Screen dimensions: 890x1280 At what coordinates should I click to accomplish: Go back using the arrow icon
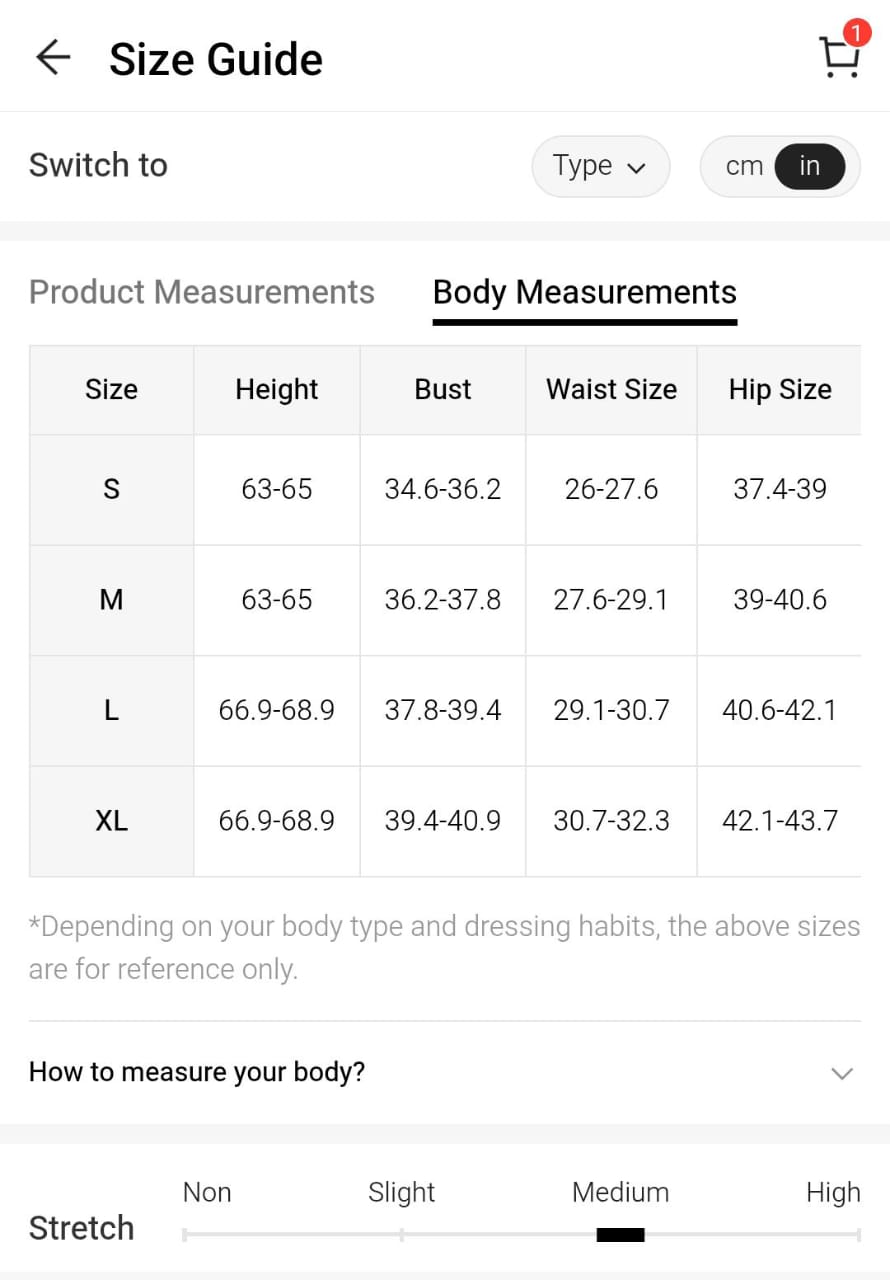53,58
